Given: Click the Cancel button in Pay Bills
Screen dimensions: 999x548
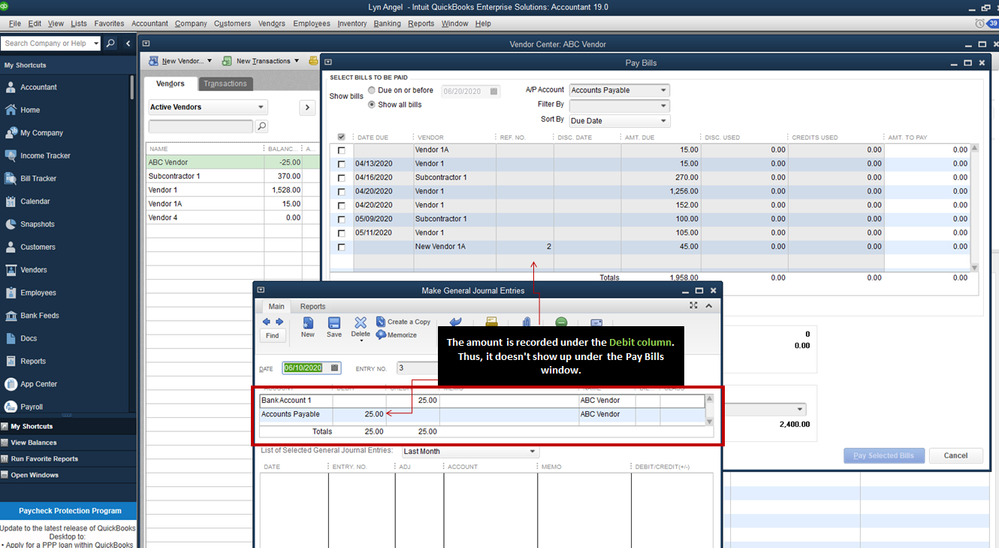Looking at the screenshot, I should coord(955,456).
